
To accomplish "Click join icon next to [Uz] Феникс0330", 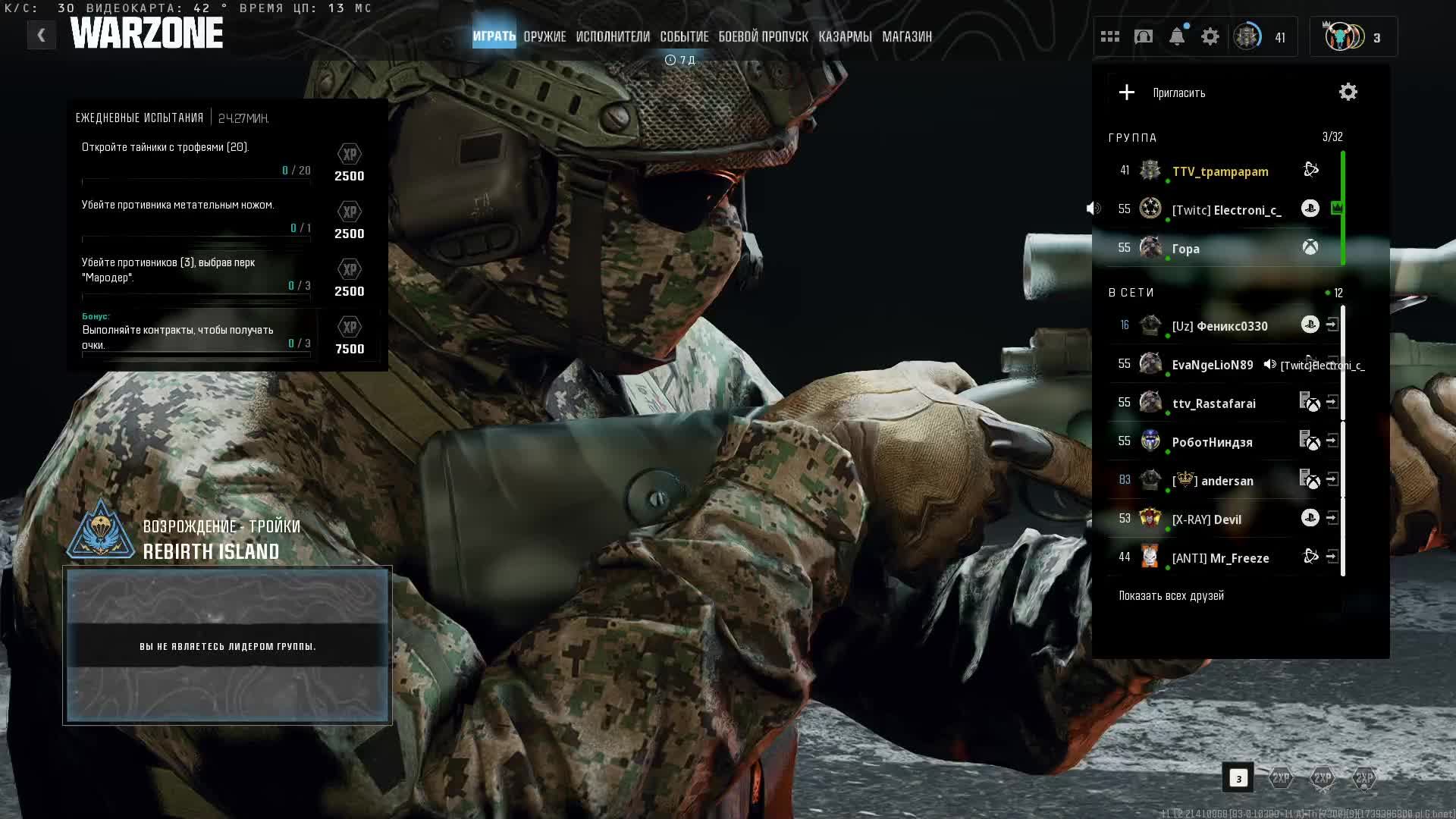I will [1332, 325].
